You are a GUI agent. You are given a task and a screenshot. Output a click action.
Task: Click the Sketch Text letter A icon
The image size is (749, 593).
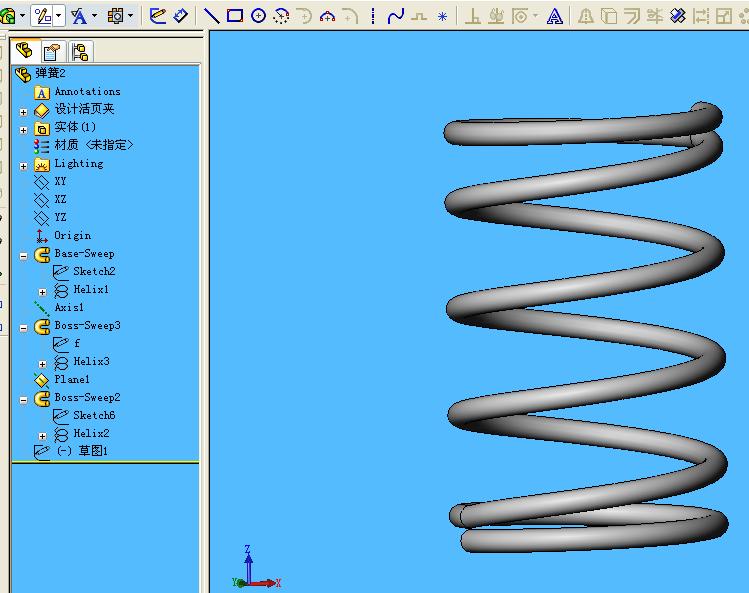pos(554,16)
